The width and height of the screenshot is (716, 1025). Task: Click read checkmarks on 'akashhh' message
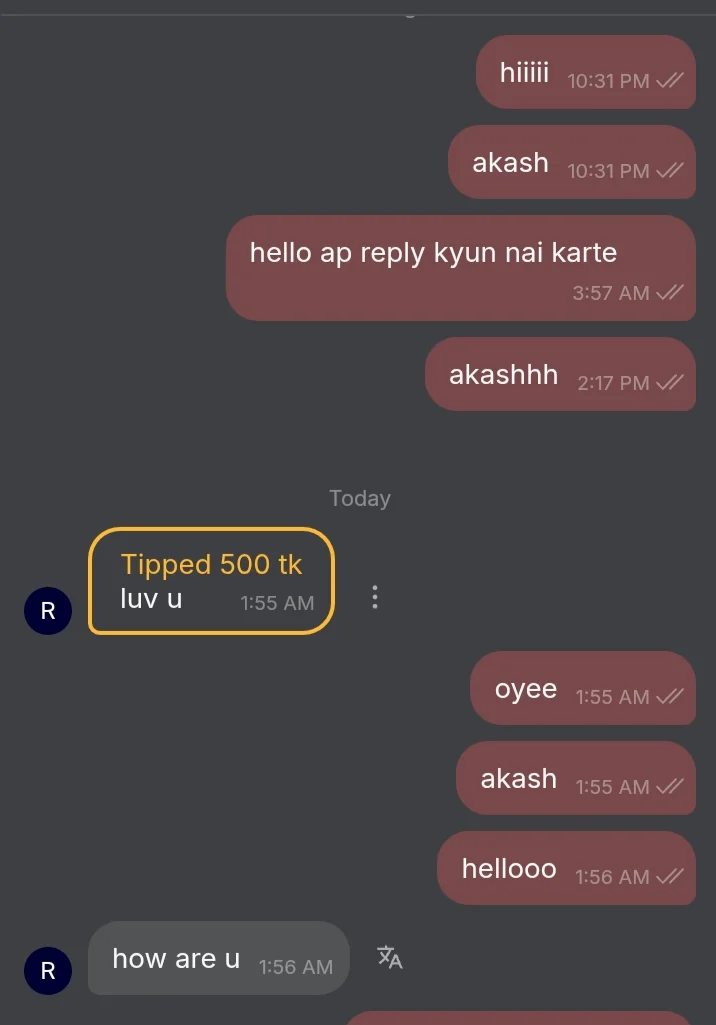coord(670,382)
